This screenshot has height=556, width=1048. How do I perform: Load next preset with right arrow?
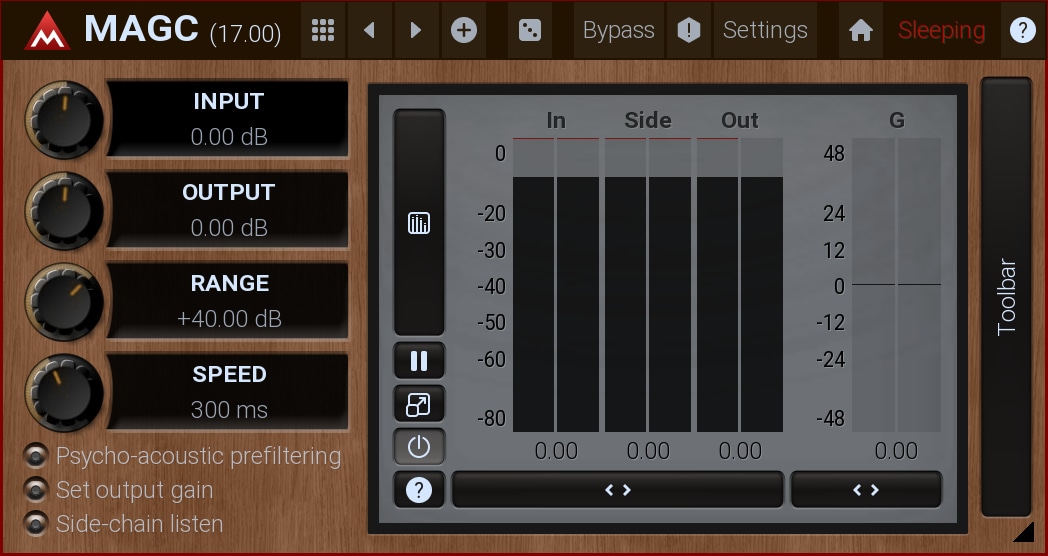(416, 30)
